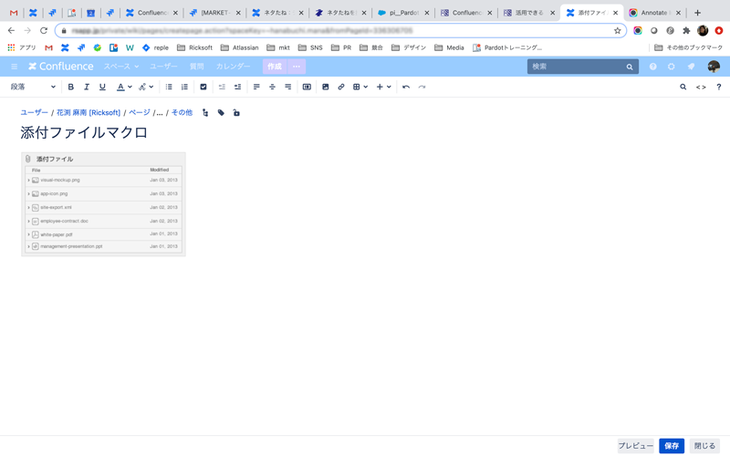Insert a link
Screen dimensions: 730x456
pyautogui.click(x=341, y=87)
